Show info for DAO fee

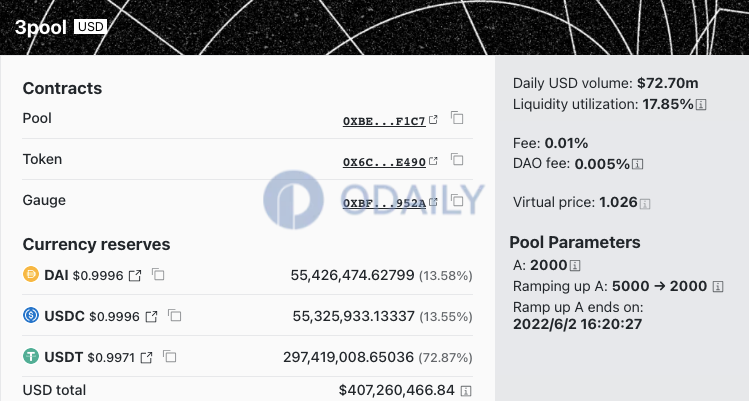(637, 164)
